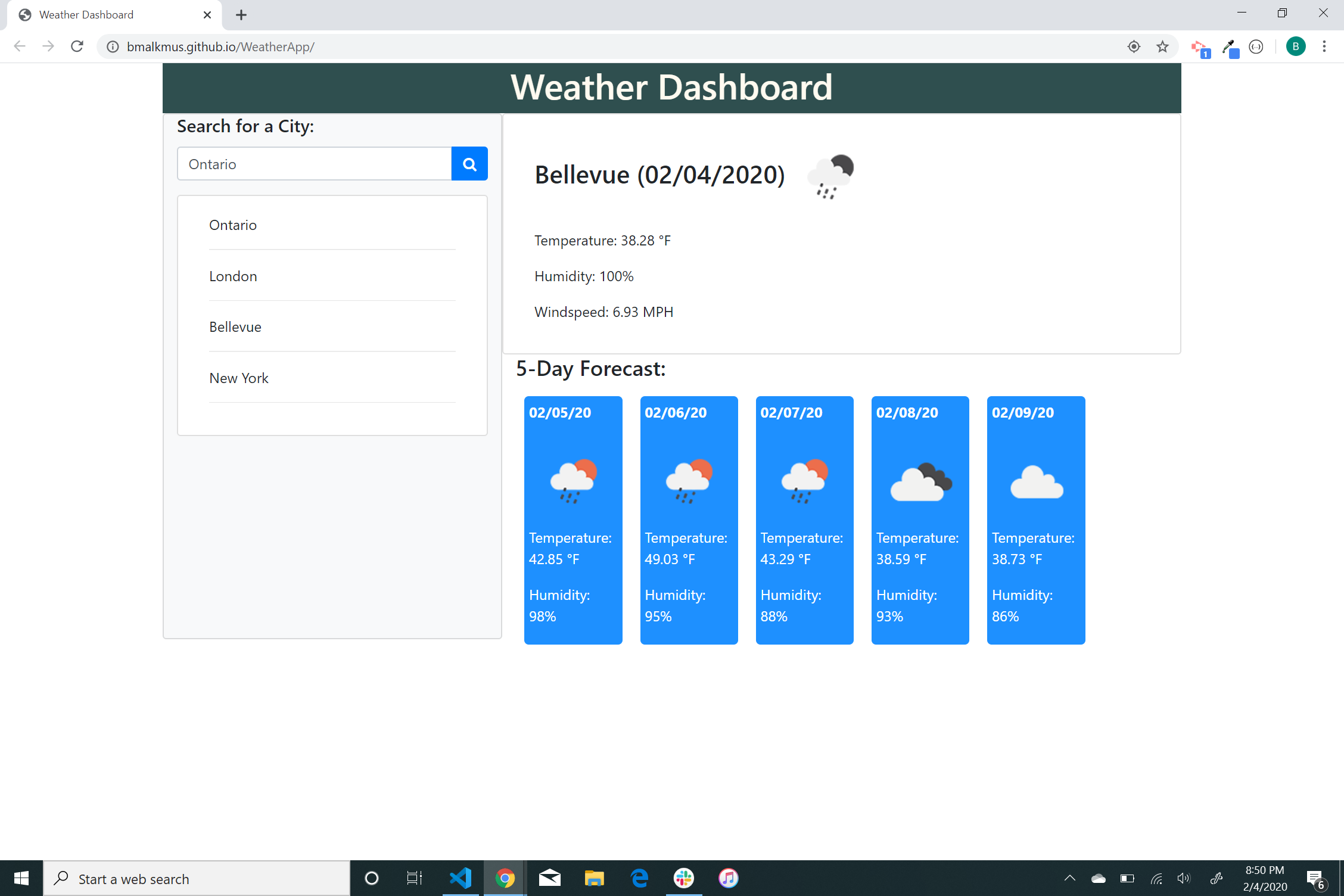Screen dimensions: 1344x896
Task: Click the iTunes taskbar icon
Action: 728,878
